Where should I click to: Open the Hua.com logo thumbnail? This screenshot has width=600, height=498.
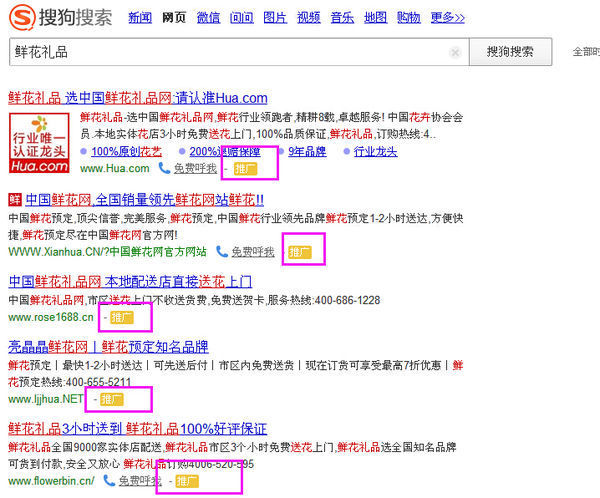(x=39, y=143)
